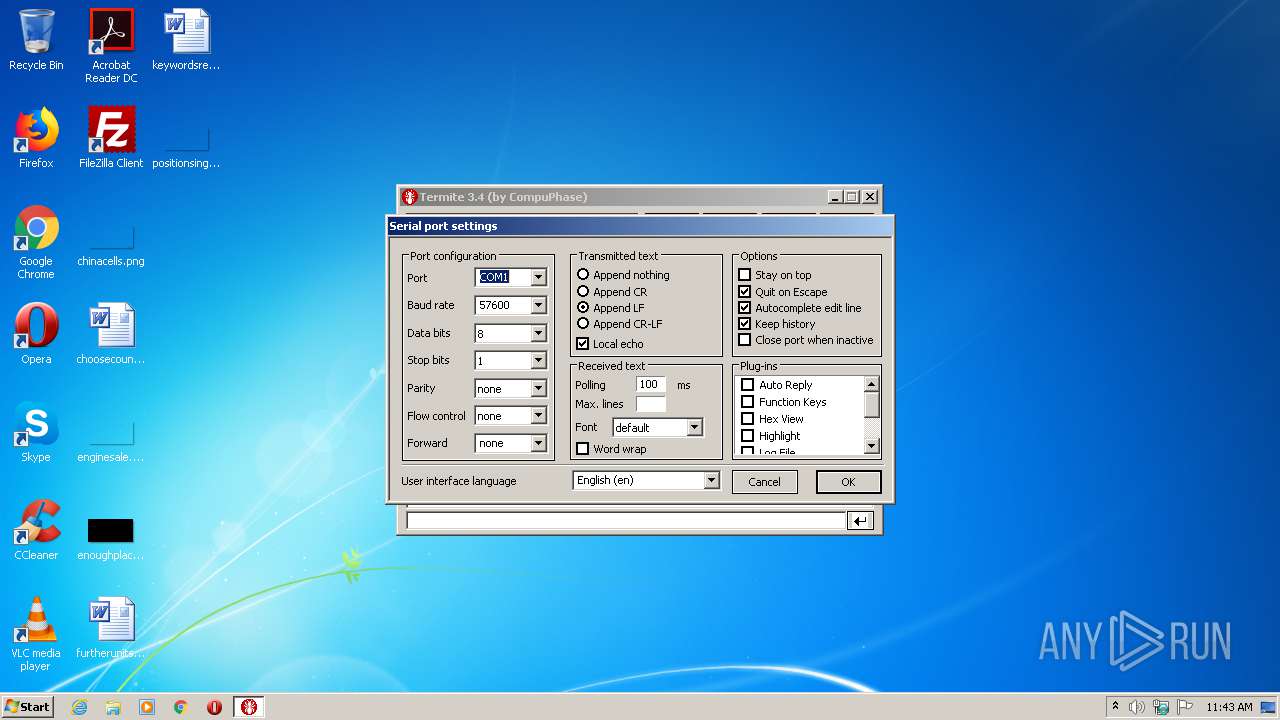Screen dimensions: 1280x720
Task: Launch VLC media player desktop icon
Action: tap(36, 634)
